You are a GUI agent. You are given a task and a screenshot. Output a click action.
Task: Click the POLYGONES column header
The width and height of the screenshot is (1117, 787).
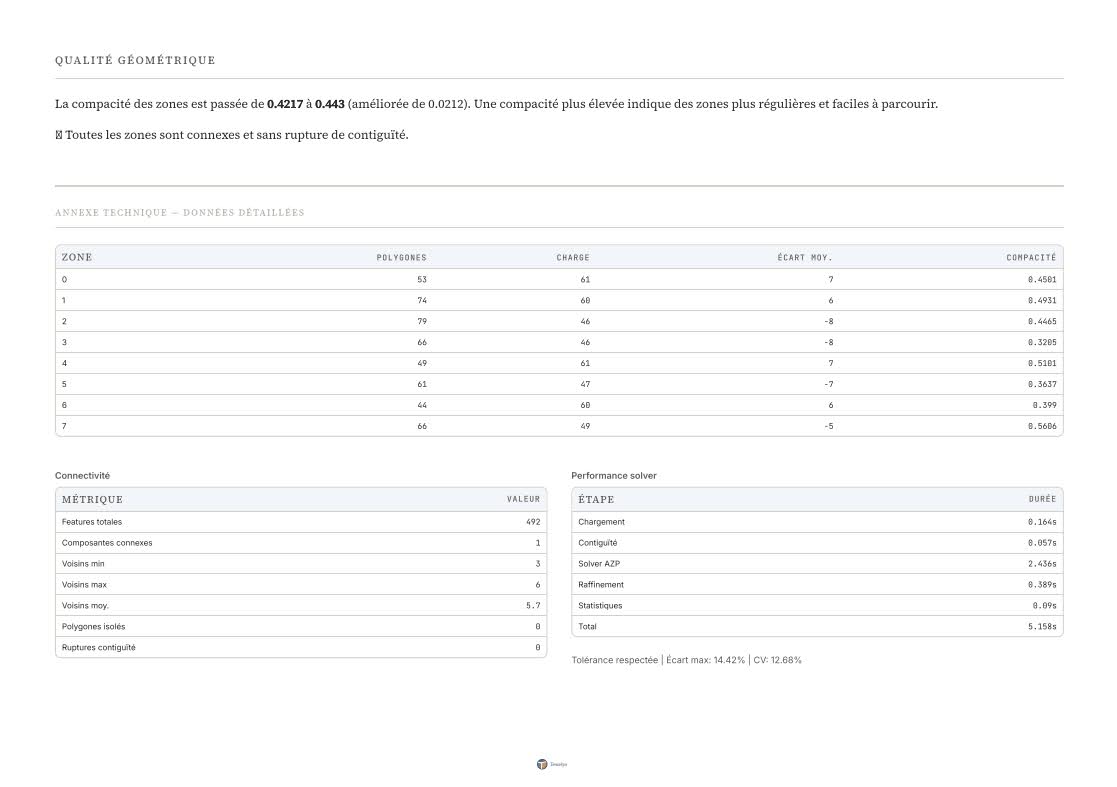click(x=402, y=258)
